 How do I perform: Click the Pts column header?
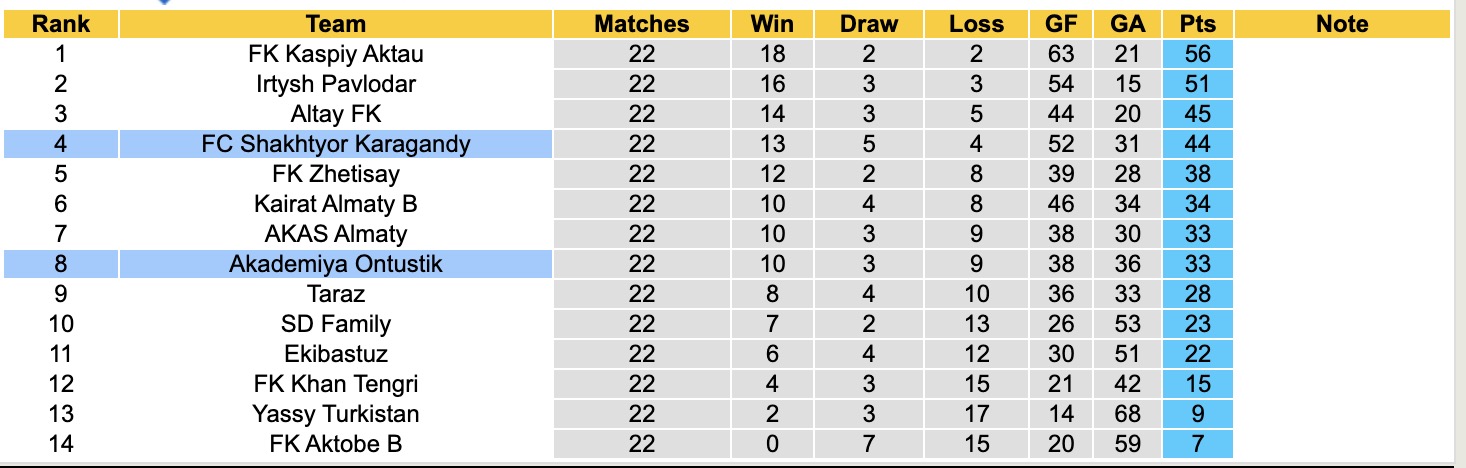[1197, 24]
